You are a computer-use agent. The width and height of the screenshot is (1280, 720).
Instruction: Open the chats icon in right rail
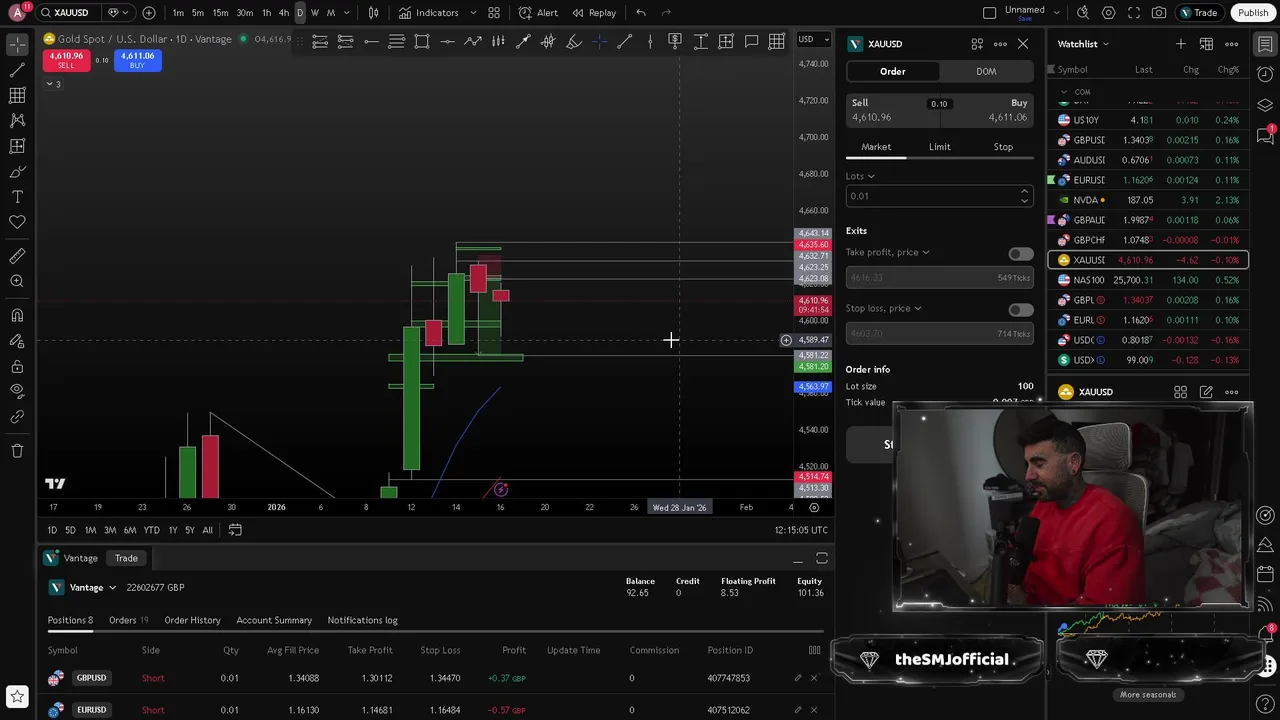point(1265,136)
